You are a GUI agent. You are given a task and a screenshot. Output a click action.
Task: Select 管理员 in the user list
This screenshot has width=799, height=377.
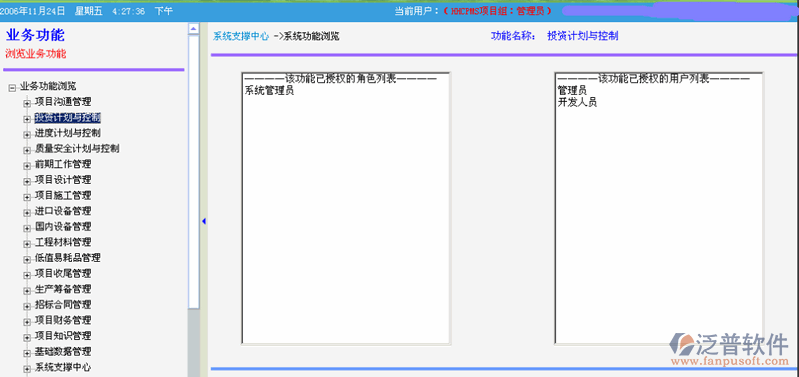pyautogui.click(x=572, y=90)
